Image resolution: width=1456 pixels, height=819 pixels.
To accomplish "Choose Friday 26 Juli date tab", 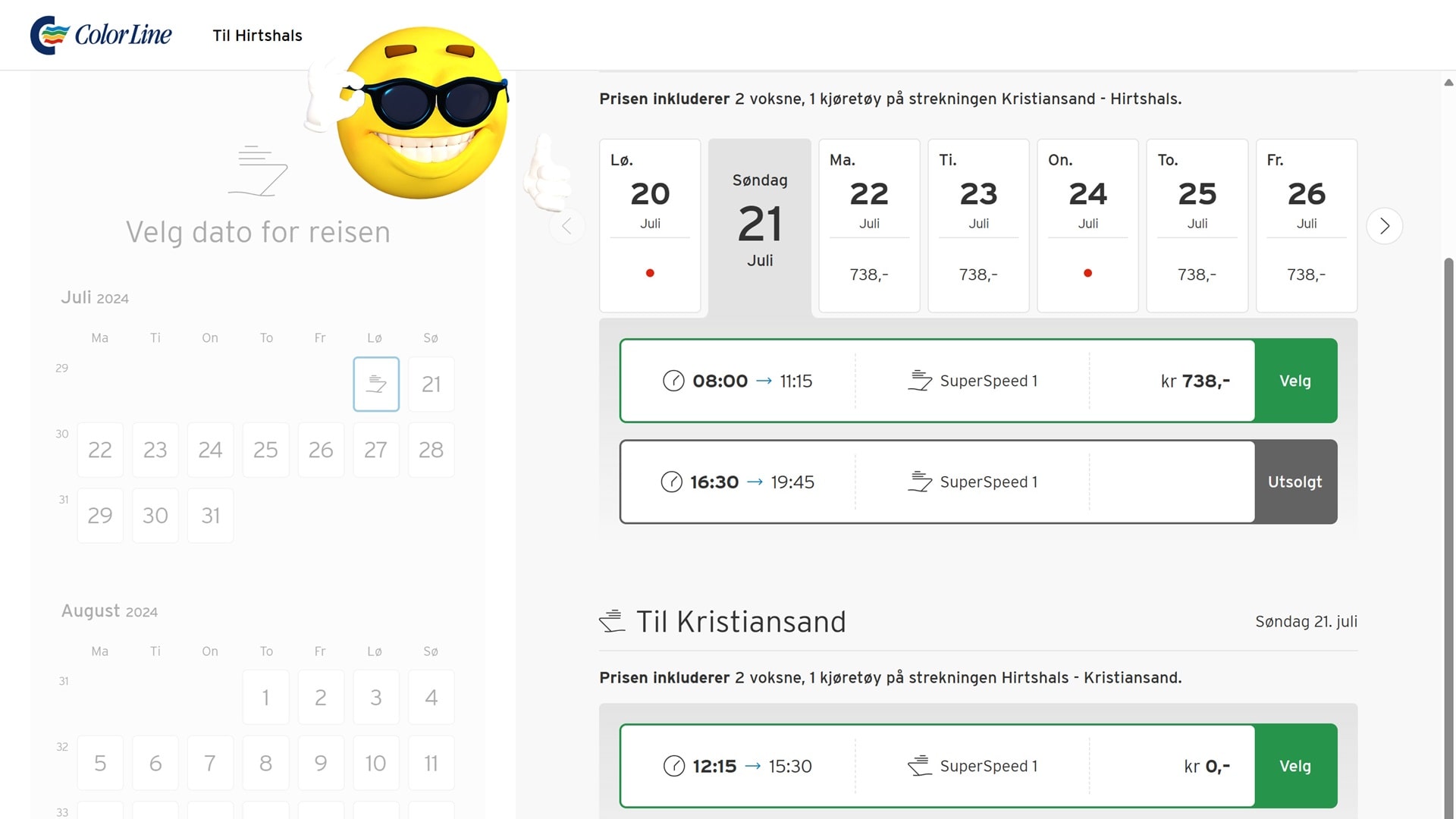I will (x=1306, y=225).
